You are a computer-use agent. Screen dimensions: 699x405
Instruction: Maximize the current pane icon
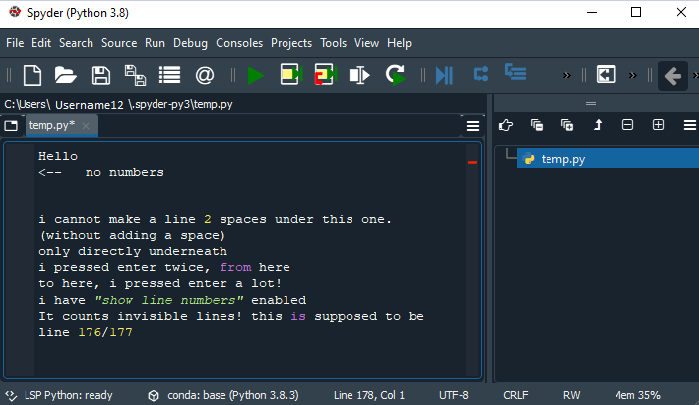click(x=606, y=74)
